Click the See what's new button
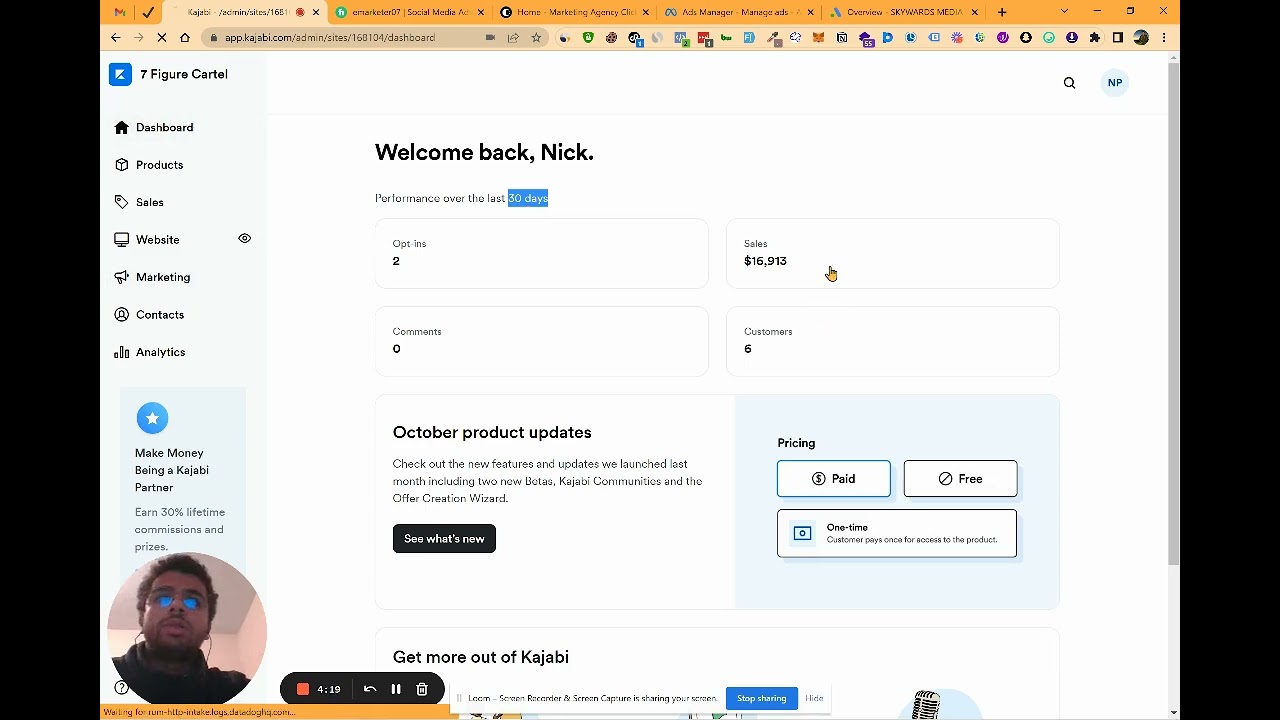The height and width of the screenshot is (720, 1280). tap(444, 538)
